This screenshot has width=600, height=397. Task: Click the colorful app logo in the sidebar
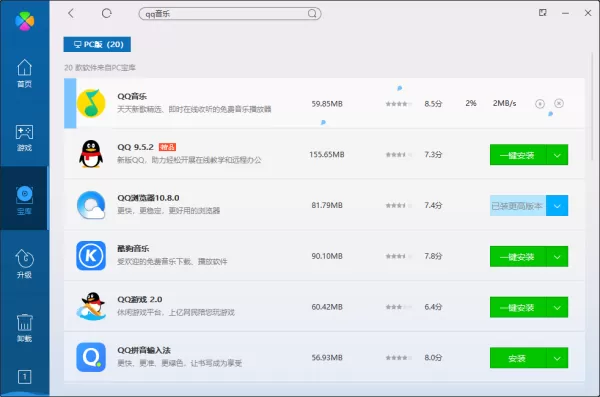[x=24, y=20]
